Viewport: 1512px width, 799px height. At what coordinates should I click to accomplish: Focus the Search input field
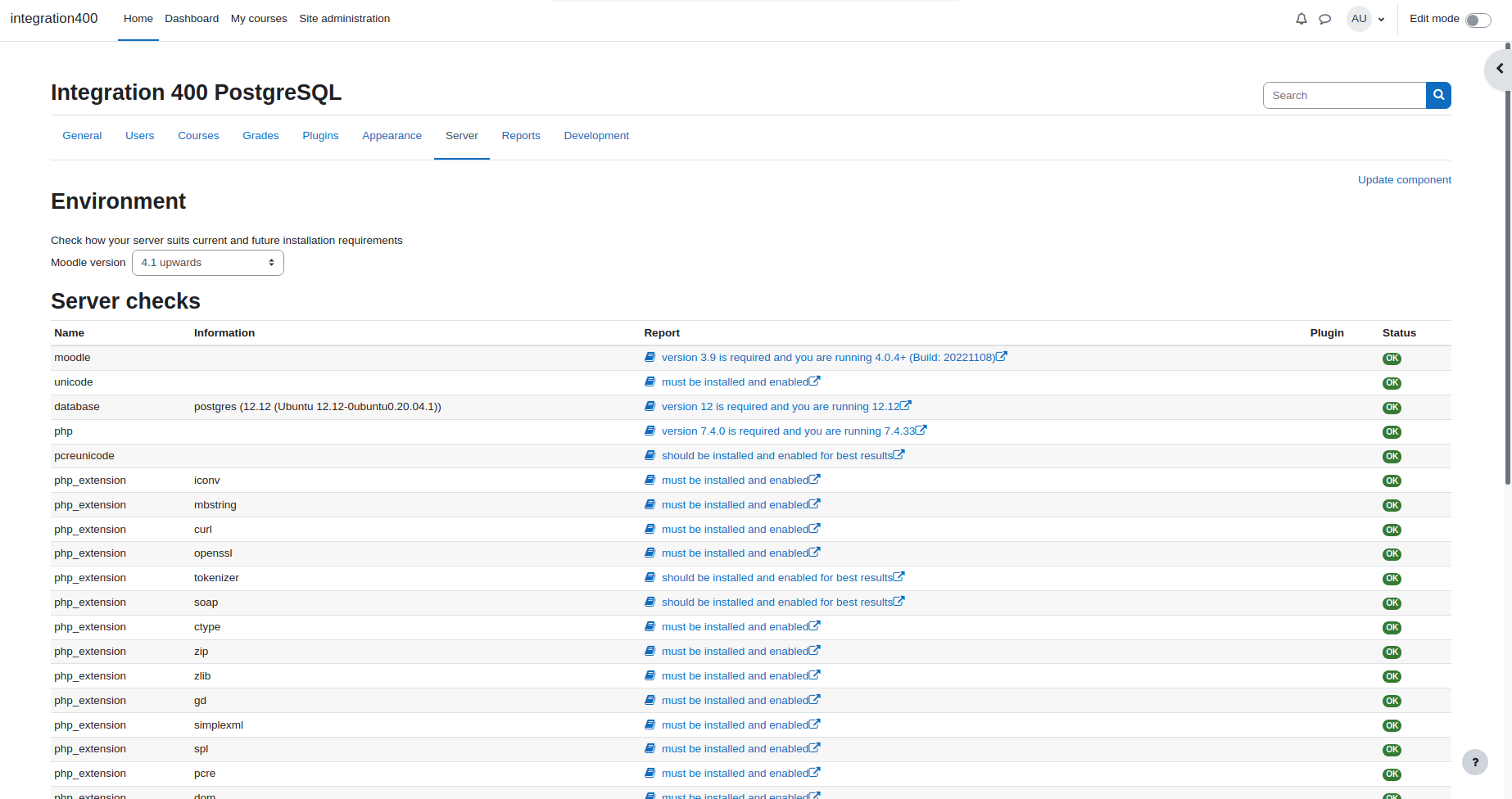pos(1344,96)
